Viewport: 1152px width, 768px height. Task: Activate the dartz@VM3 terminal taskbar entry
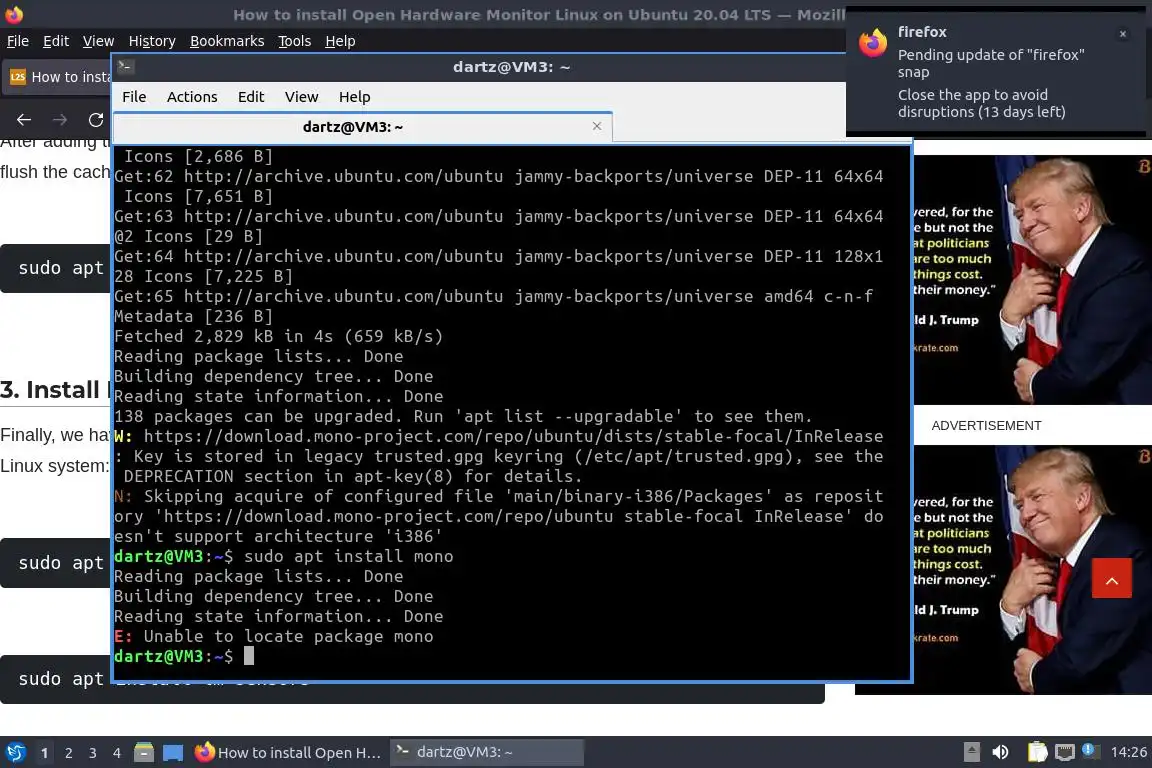pos(486,753)
